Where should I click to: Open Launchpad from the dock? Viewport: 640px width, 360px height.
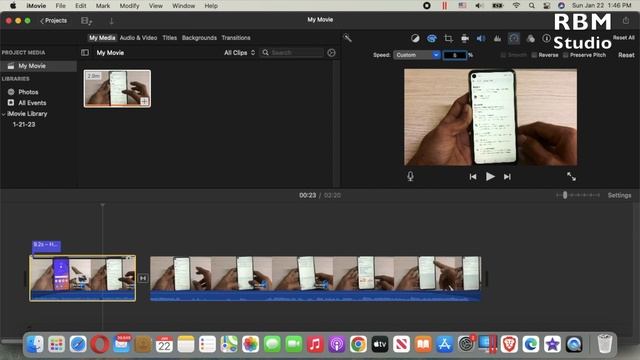pyautogui.click(x=56, y=344)
